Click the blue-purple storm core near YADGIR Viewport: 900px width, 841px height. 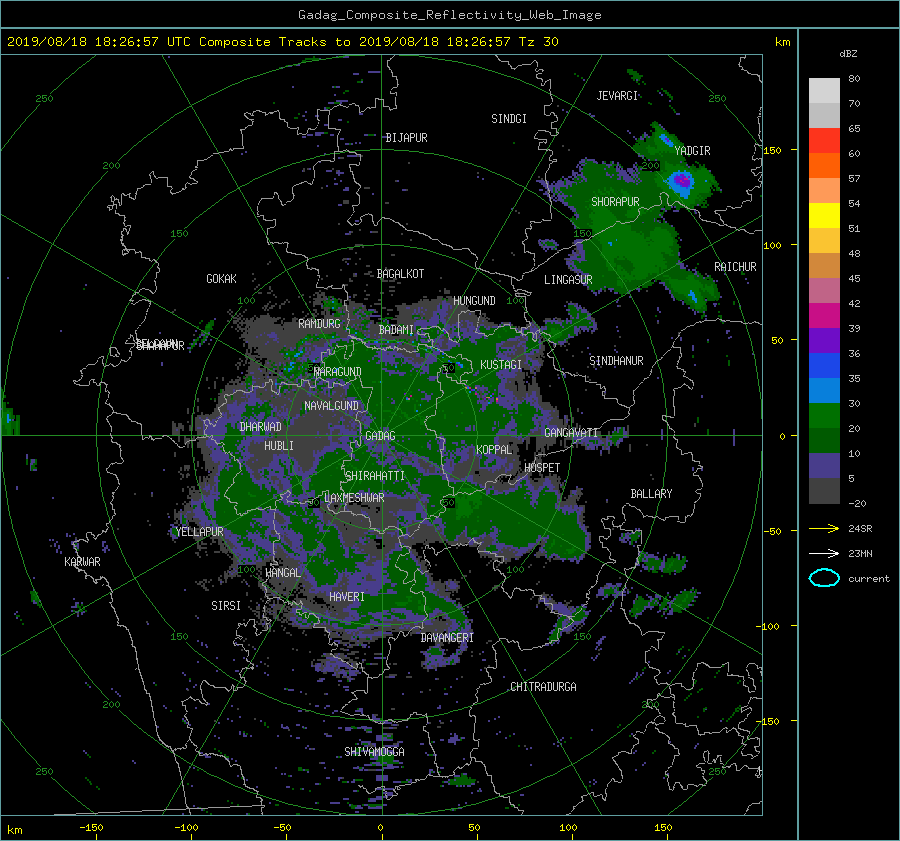point(682,181)
